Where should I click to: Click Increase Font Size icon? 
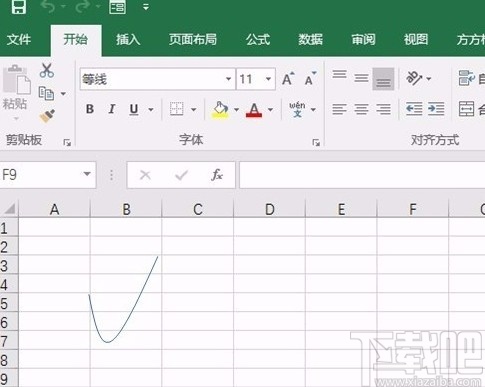click(x=288, y=79)
